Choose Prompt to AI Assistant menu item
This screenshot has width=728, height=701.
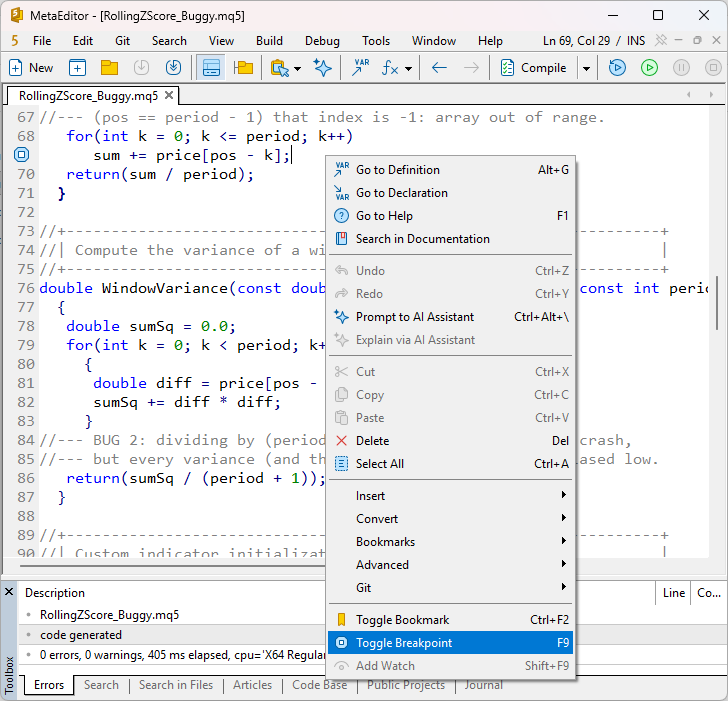450,317
